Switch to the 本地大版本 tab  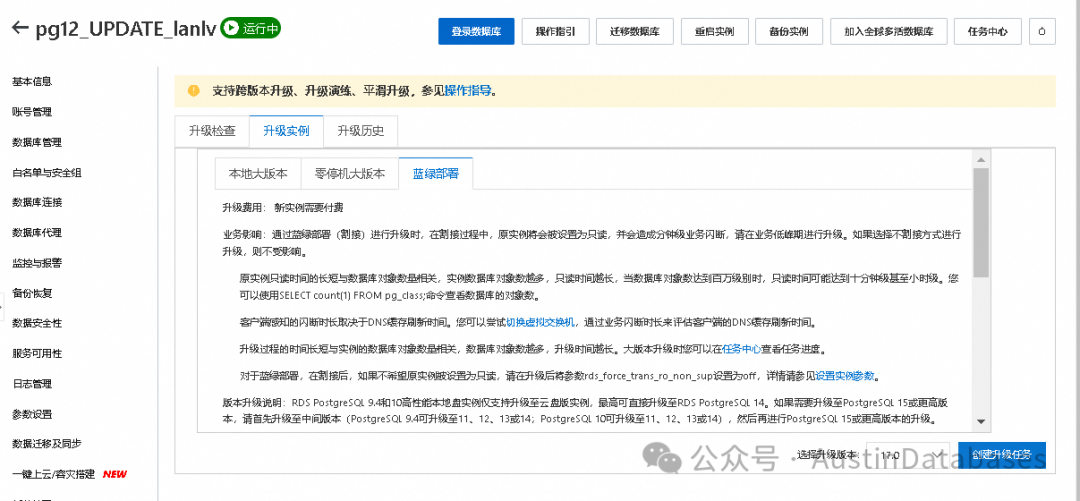click(x=258, y=174)
